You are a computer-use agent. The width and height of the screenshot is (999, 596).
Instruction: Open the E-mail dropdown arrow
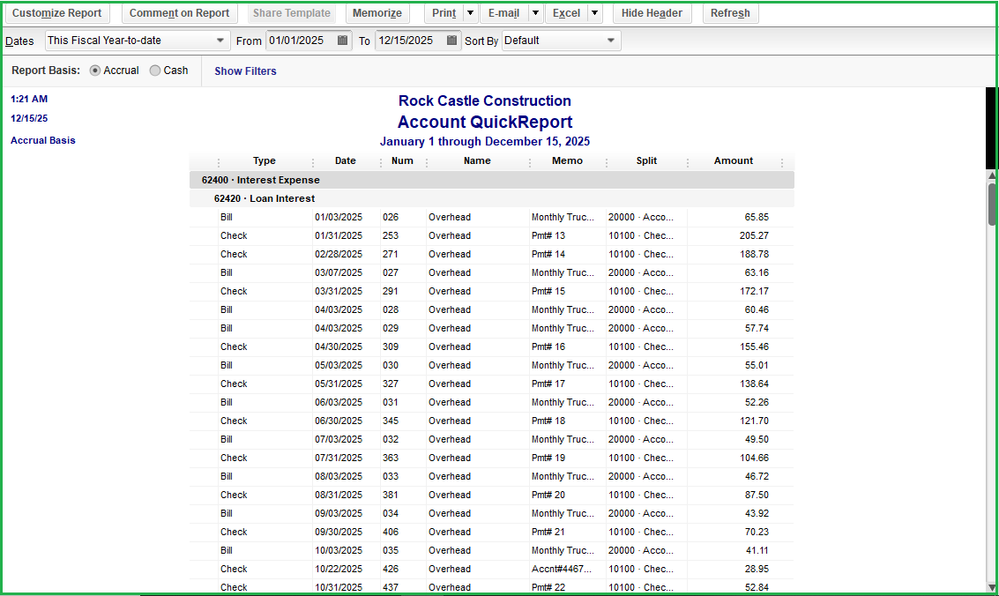click(535, 13)
